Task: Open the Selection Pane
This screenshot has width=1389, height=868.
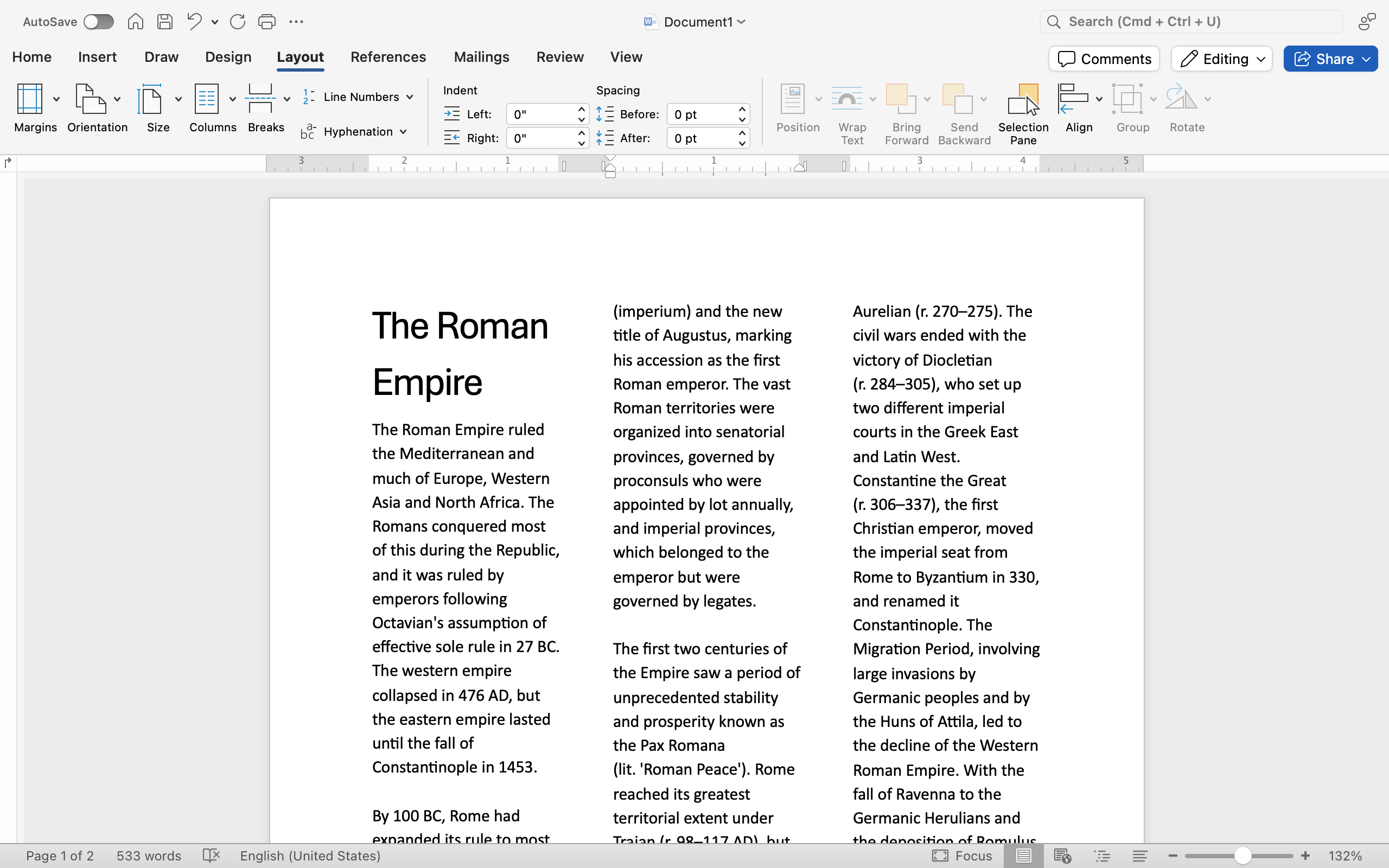Action: 1023,114
